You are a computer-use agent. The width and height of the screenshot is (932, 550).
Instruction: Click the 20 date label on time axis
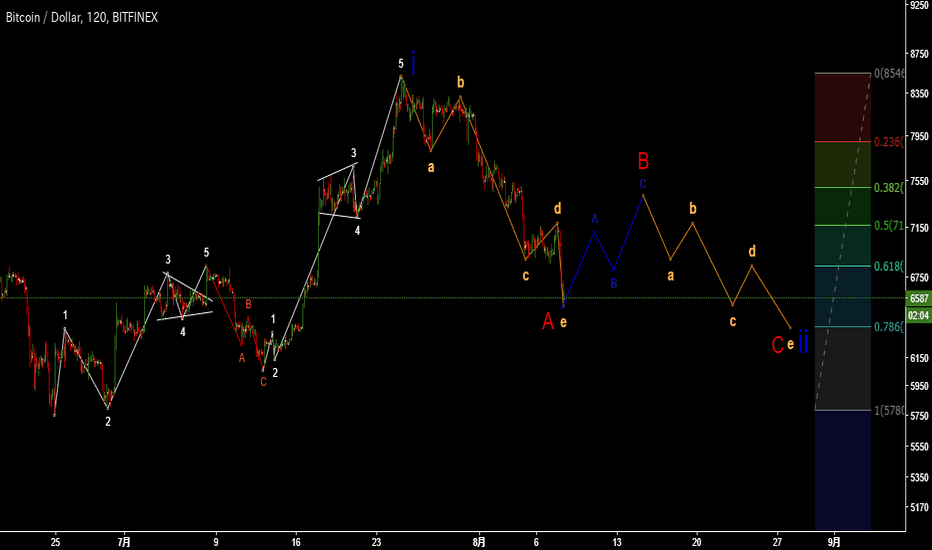(x=697, y=542)
